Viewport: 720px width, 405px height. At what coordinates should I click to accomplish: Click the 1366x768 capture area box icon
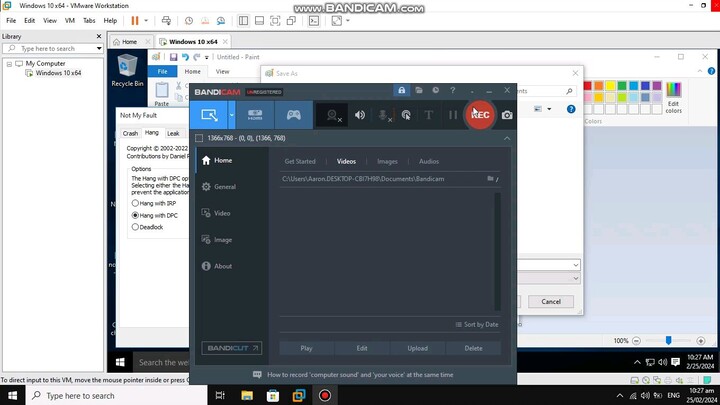[199, 138]
